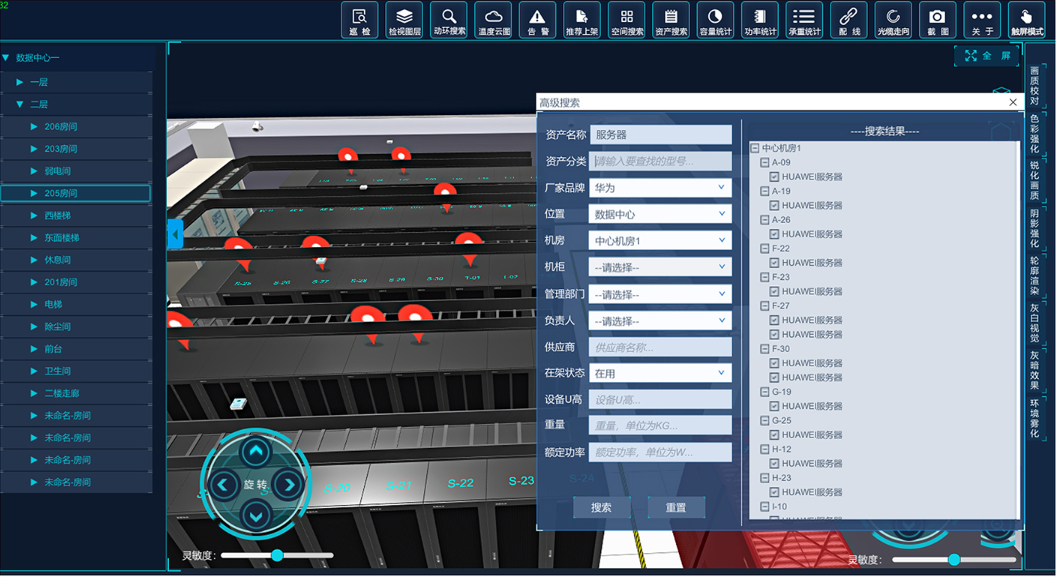Screen dimensions: 1056x577
Task: Take a screenshot with 截图 camera icon
Action: tap(937, 20)
